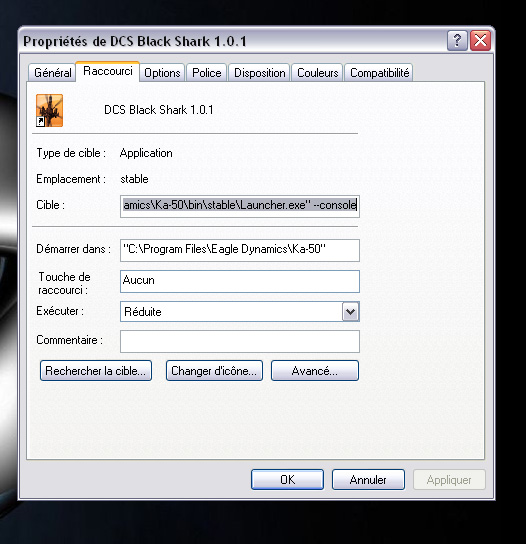Cancel with the Annuler button
The height and width of the screenshot is (544, 526).
368,480
